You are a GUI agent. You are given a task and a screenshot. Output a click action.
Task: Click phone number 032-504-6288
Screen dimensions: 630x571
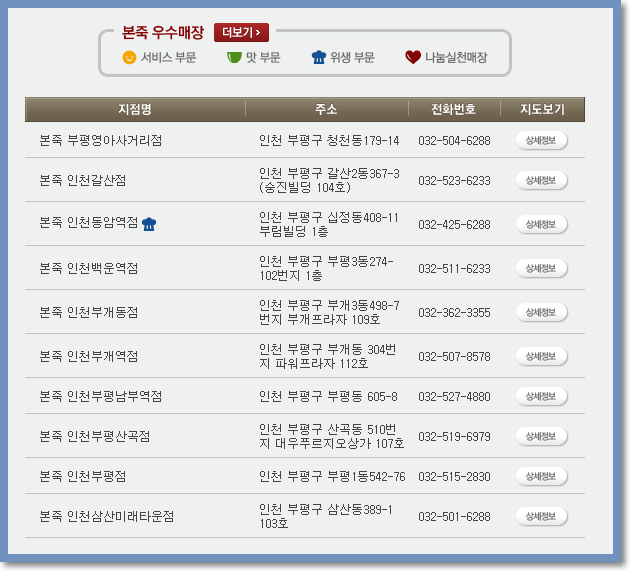pyautogui.click(x=454, y=141)
